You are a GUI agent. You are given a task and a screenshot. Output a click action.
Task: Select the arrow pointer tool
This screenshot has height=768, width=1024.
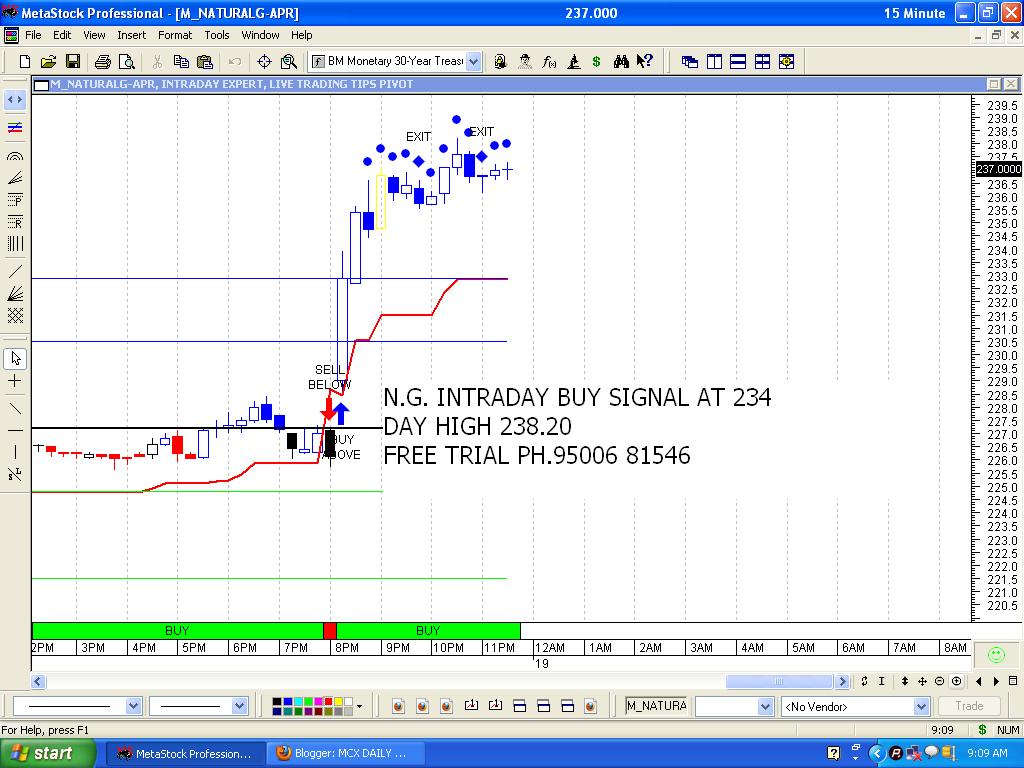15,358
